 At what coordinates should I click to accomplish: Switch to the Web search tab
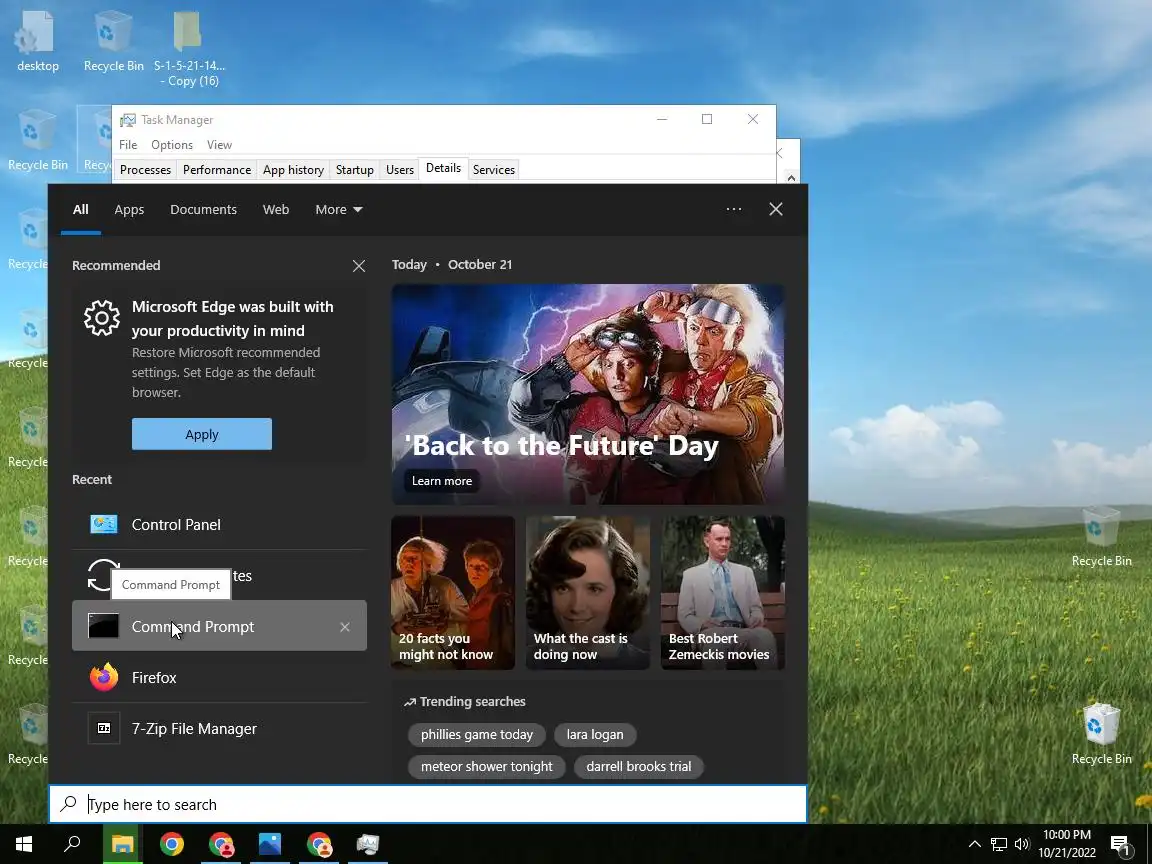click(x=276, y=209)
